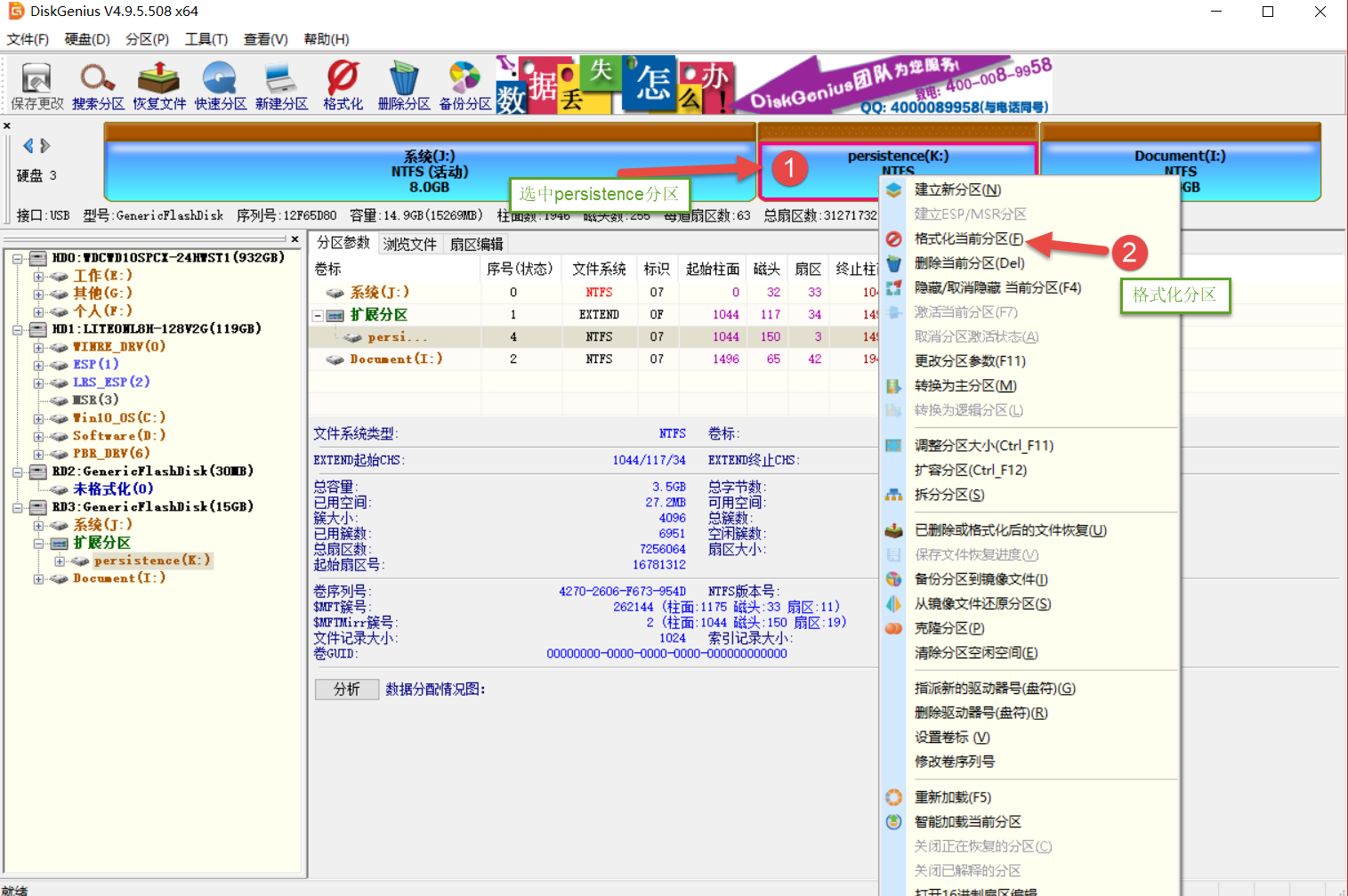Click Delete Partition (删除分区) toolbar icon
This screenshot has width=1348, height=896.
coord(404,86)
